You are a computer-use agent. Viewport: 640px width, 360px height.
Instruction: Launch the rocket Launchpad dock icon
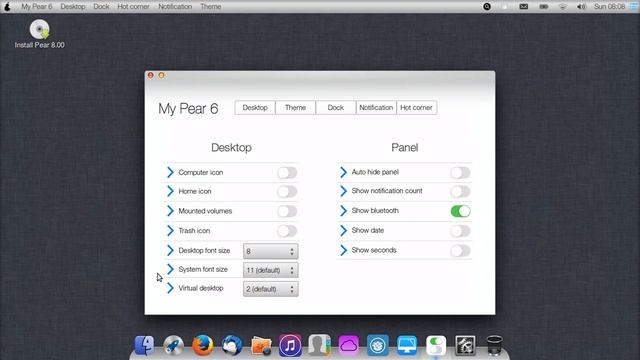click(173, 345)
